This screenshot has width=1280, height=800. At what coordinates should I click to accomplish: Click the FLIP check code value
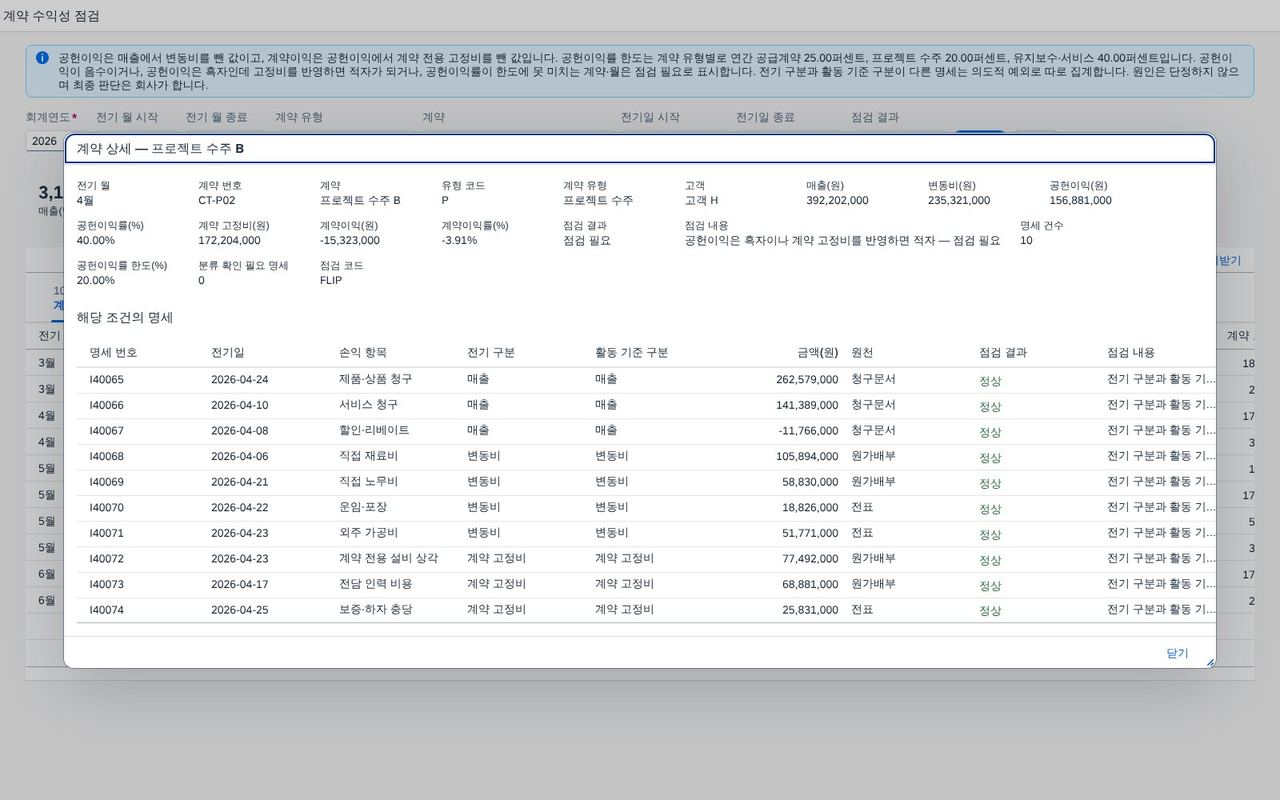(331, 280)
